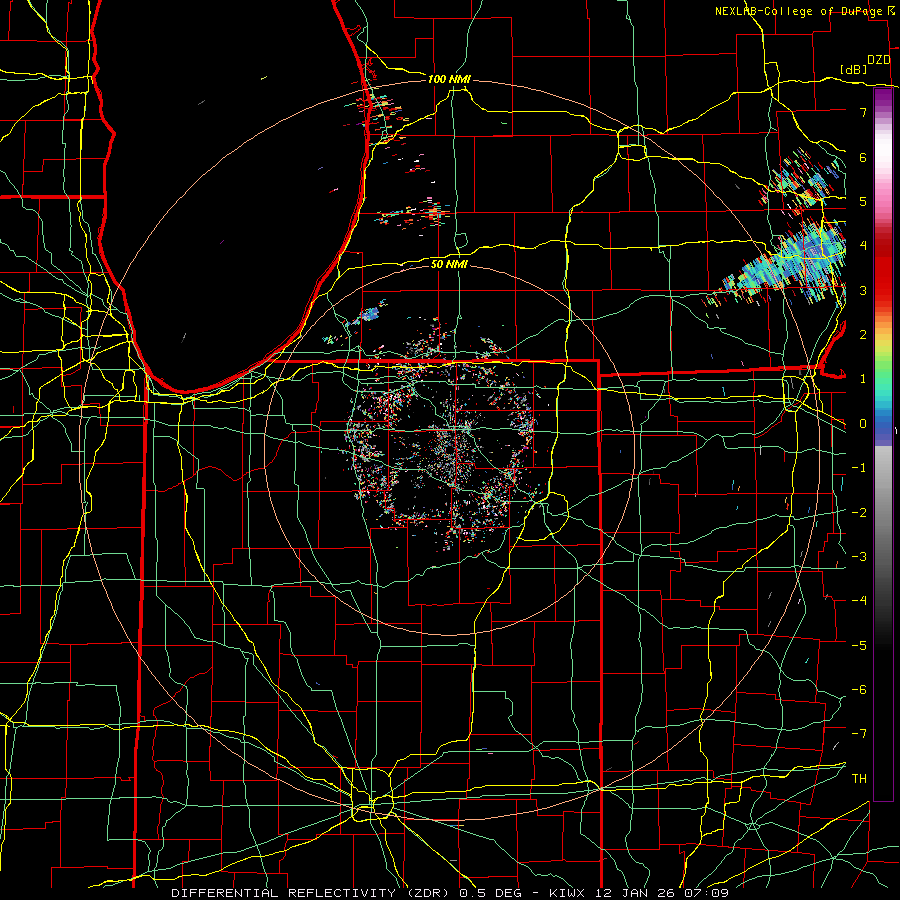Screen dimensions: 900x900
Task: Click the DIFFERENTIAL REFLECTIVITY title text
Action: (x=284, y=893)
